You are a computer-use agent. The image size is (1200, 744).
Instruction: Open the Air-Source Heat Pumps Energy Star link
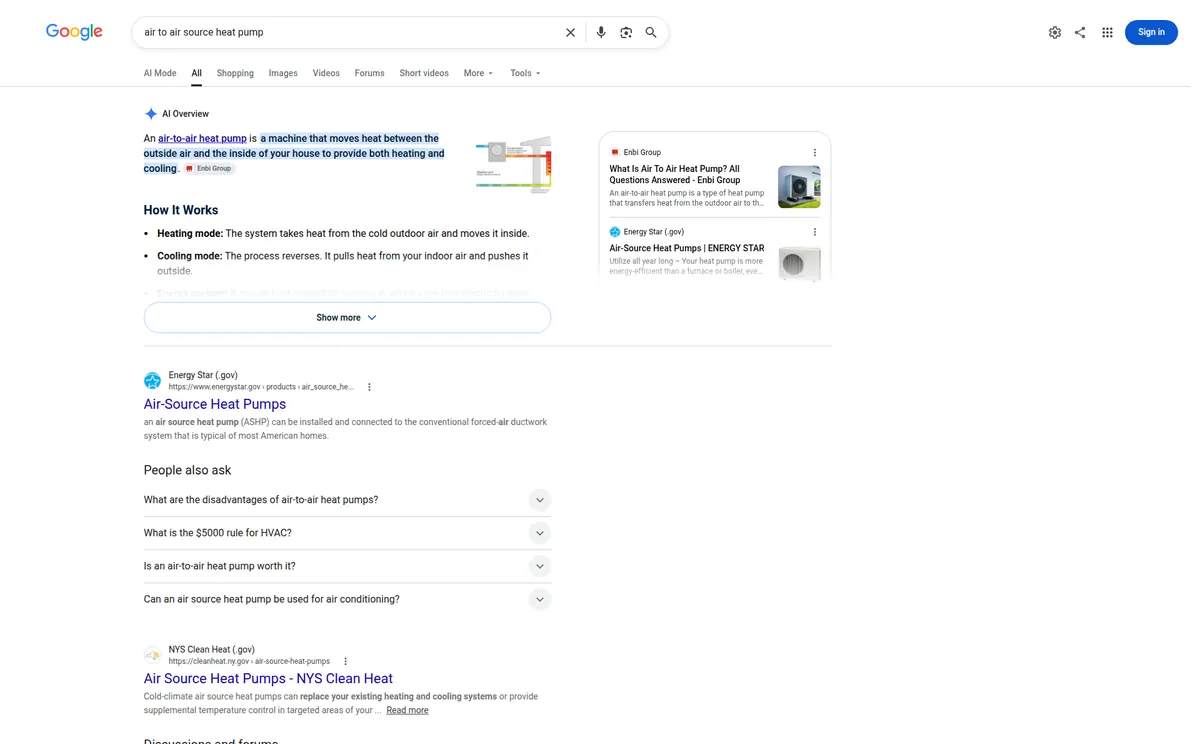tap(215, 404)
